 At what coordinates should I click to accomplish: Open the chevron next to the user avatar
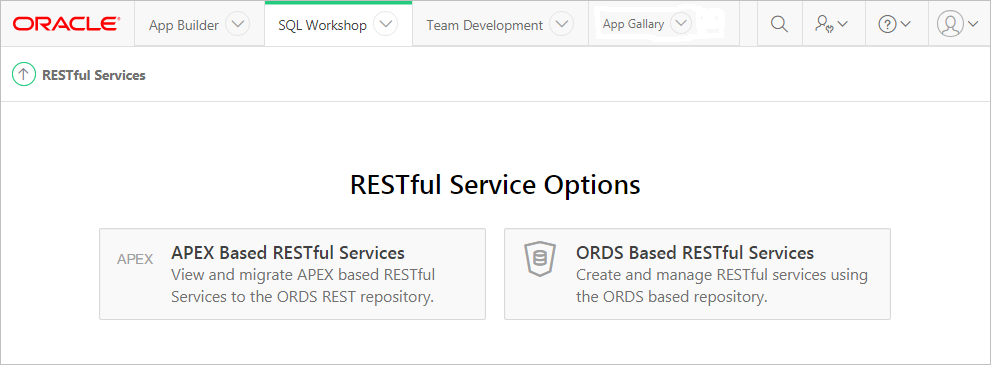[x=973, y=25]
